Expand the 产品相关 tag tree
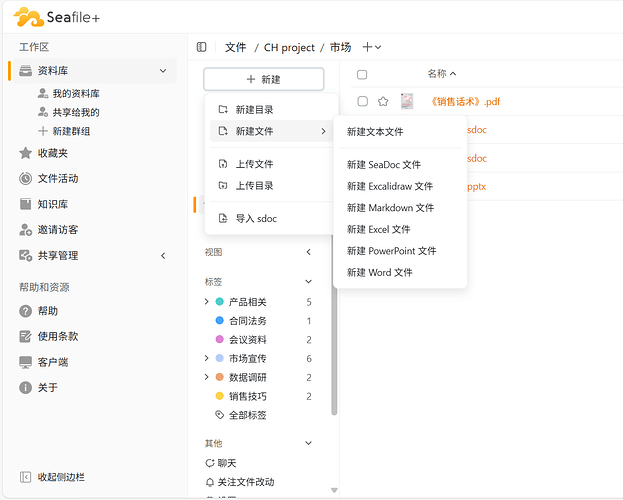The height and width of the screenshot is (500, 623). [x=207, y=302]
